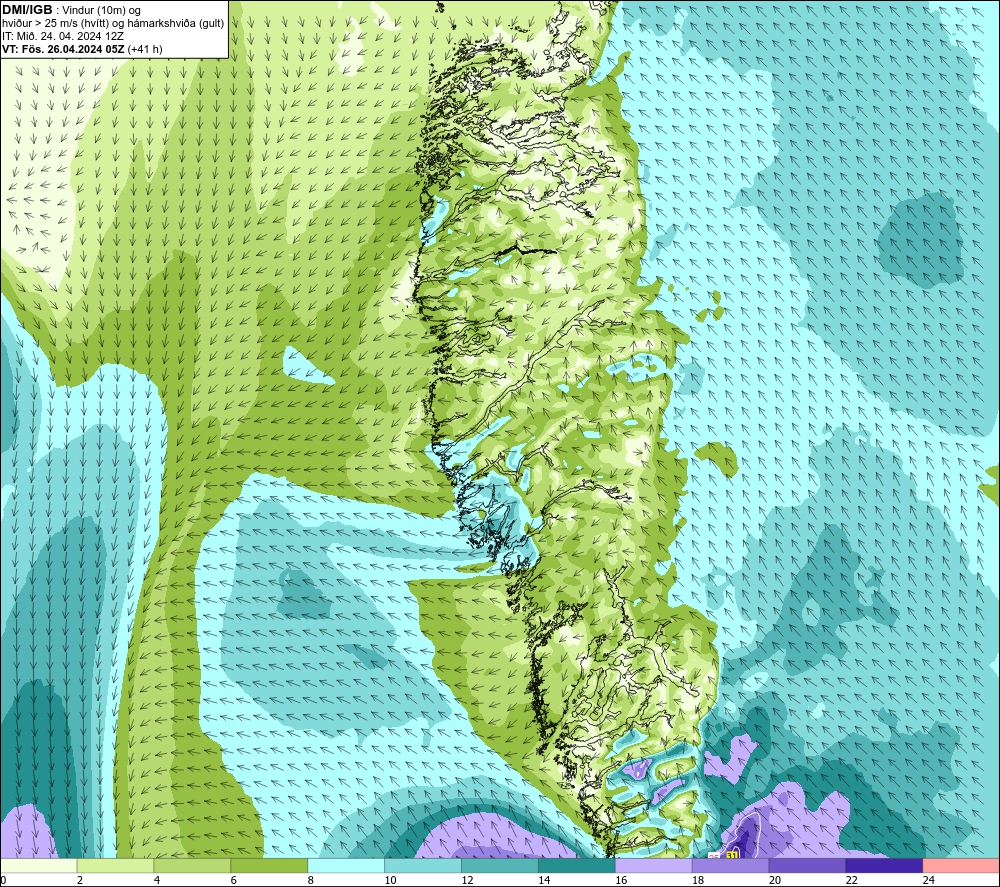
Task: Select the 4–6 m/s green legend swatch
Action: (192, 866)
